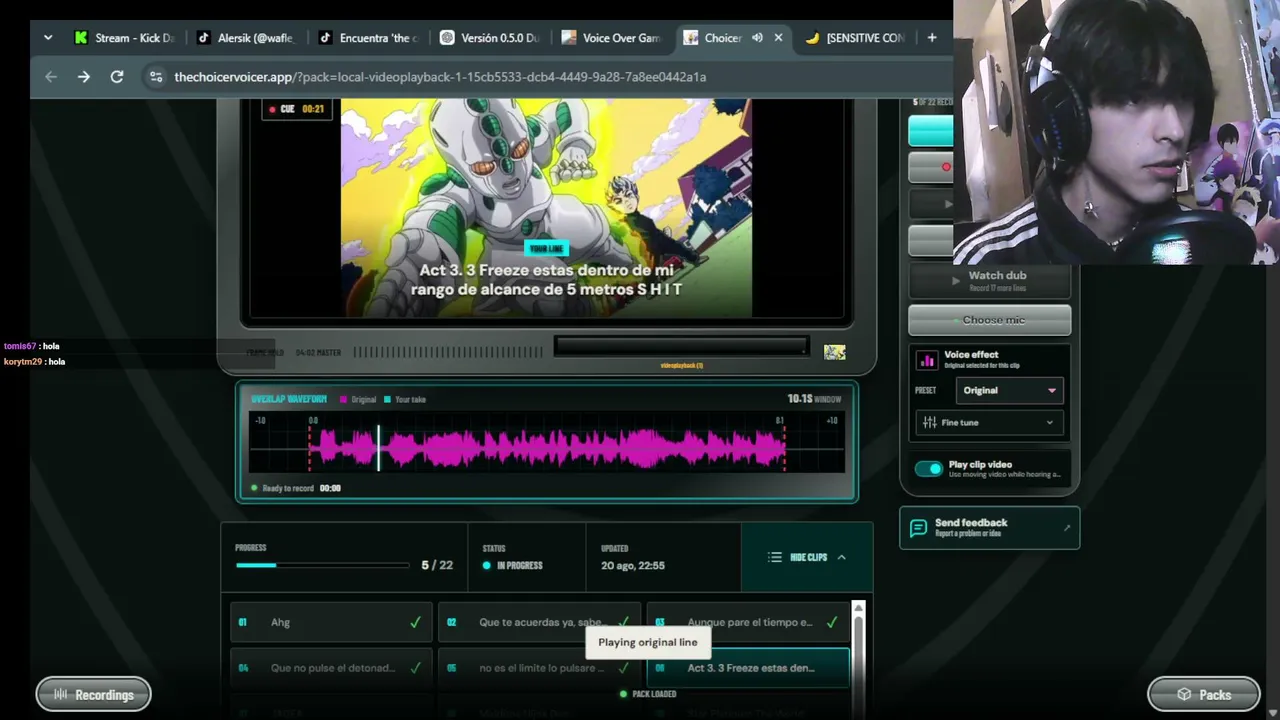Open Send feedback
The image size is (1280, 720).
pos(990,527)
